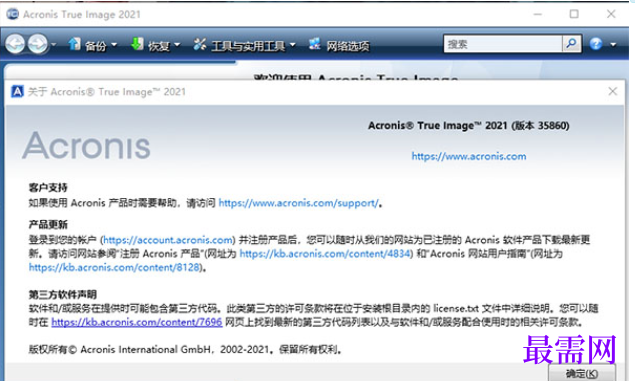Open kb.acronis.com/content/4834 link
The image size is (635, 381).
click(325, 253)
